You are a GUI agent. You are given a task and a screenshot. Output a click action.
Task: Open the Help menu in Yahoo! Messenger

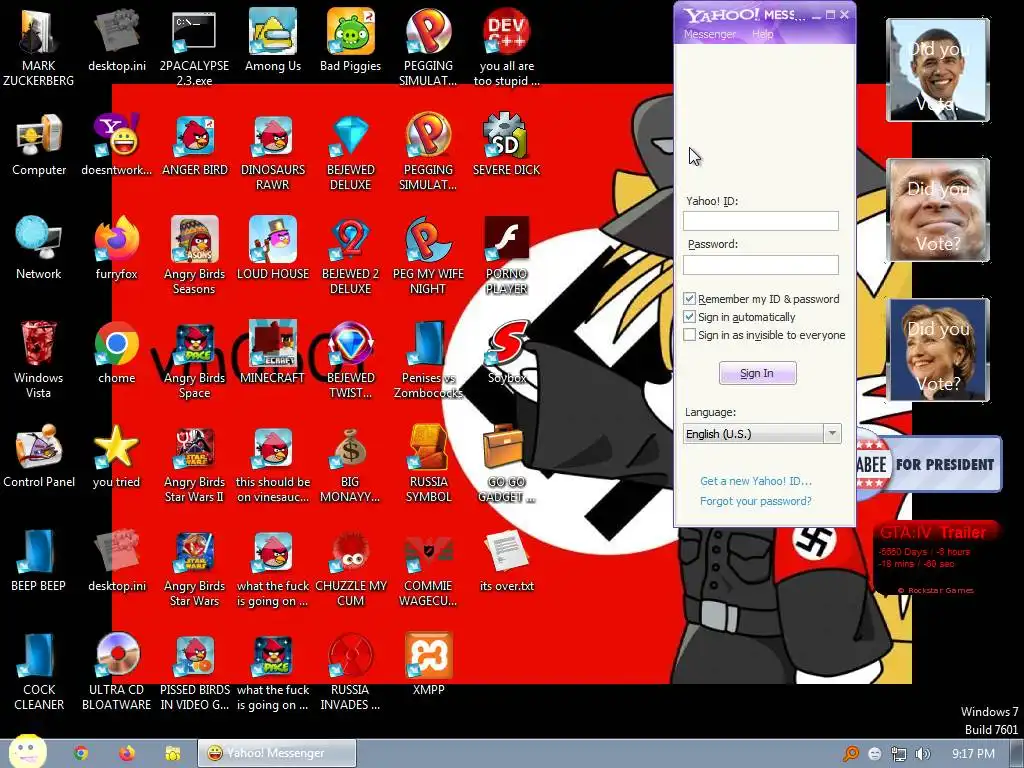coord(762,34)
